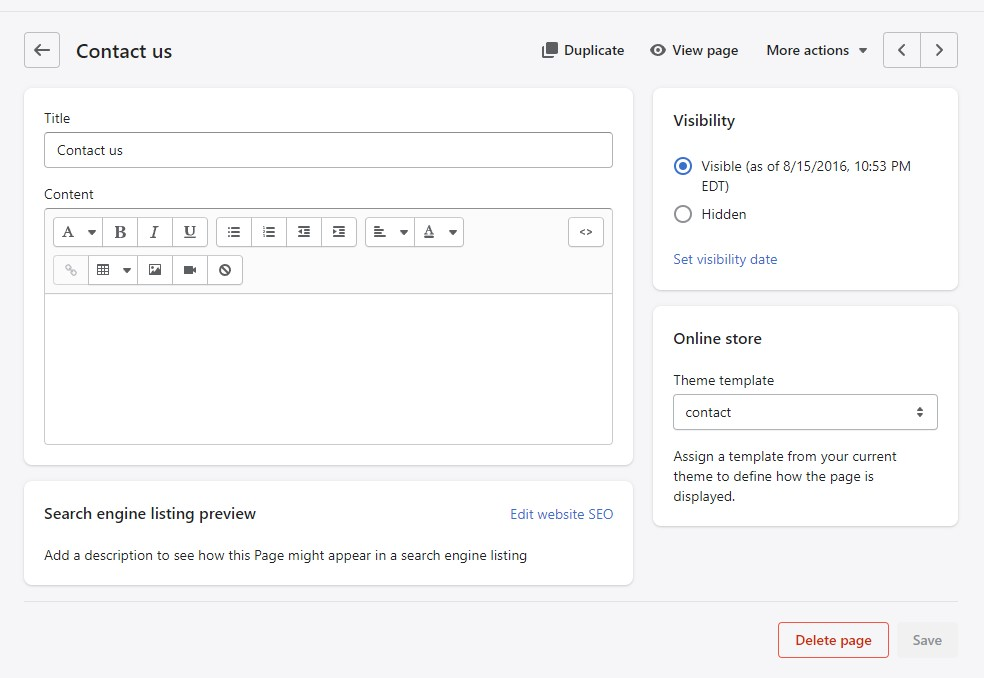Open the Theme template select box

pos(805,412)
